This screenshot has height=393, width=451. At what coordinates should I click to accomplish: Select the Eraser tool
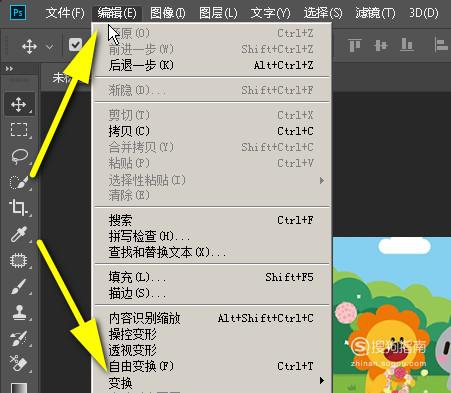[x=19, y=364]
